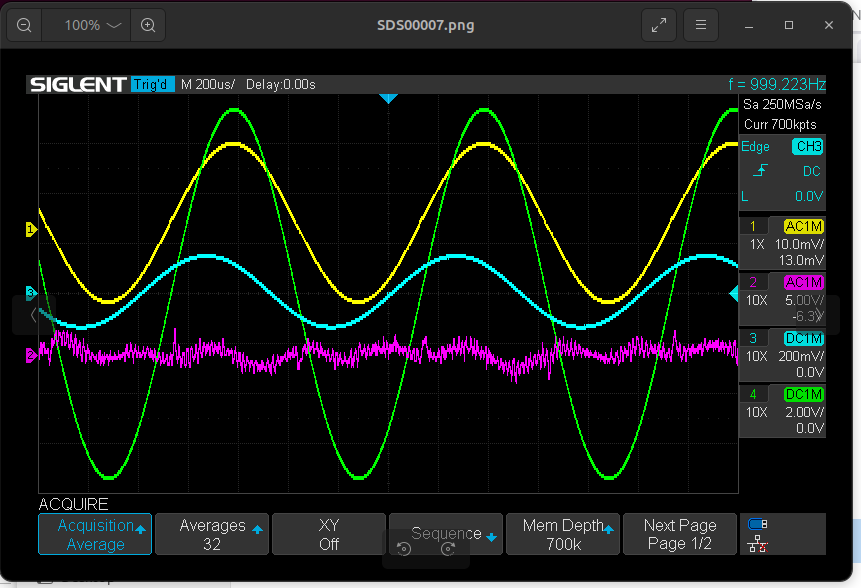Click the channel 1 10.0mV/ scale value

(799, 244)
